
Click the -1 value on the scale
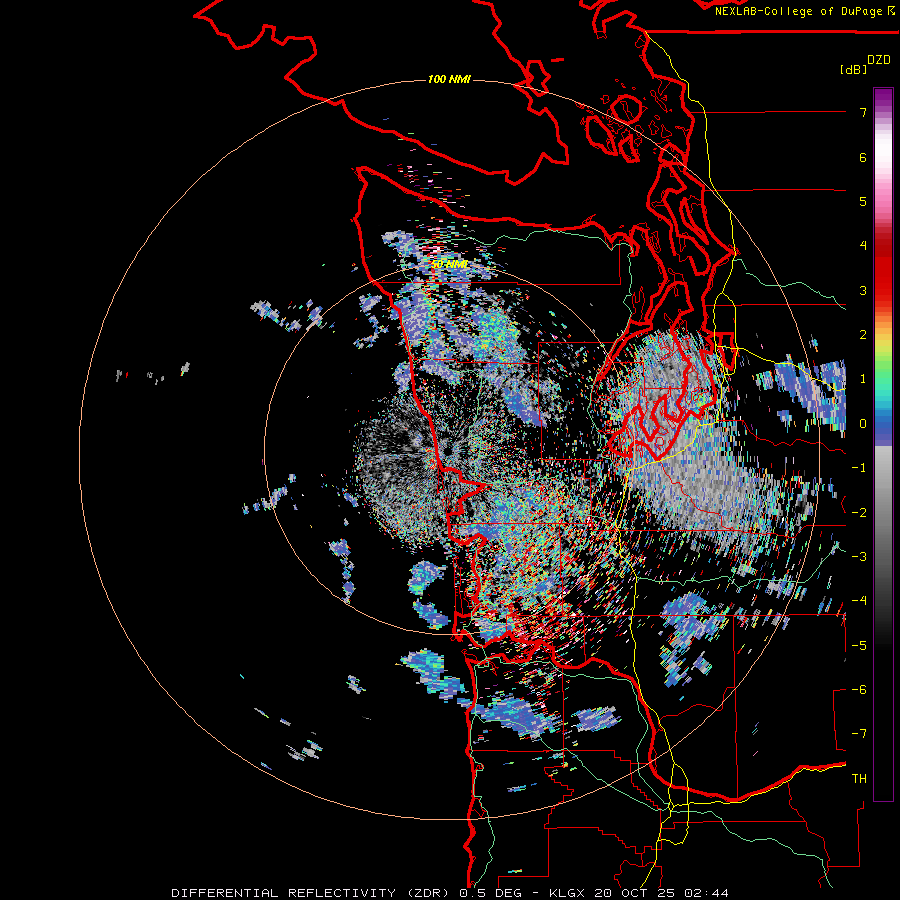859,468
